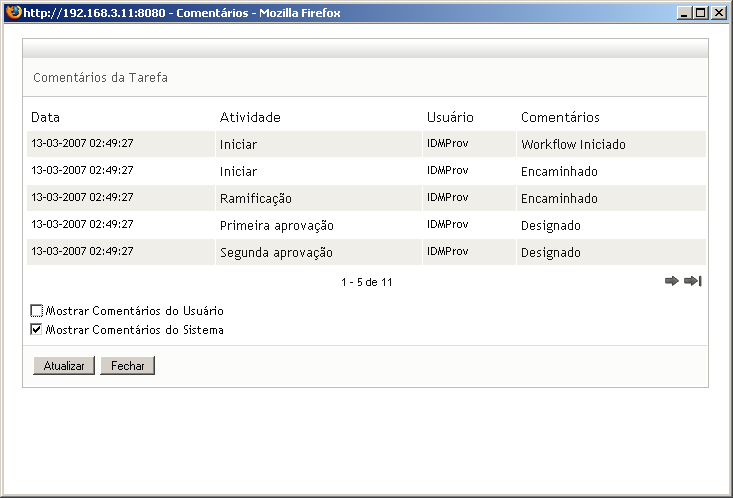
Task: Click the Atividade column header
Action: pos(249,118)
